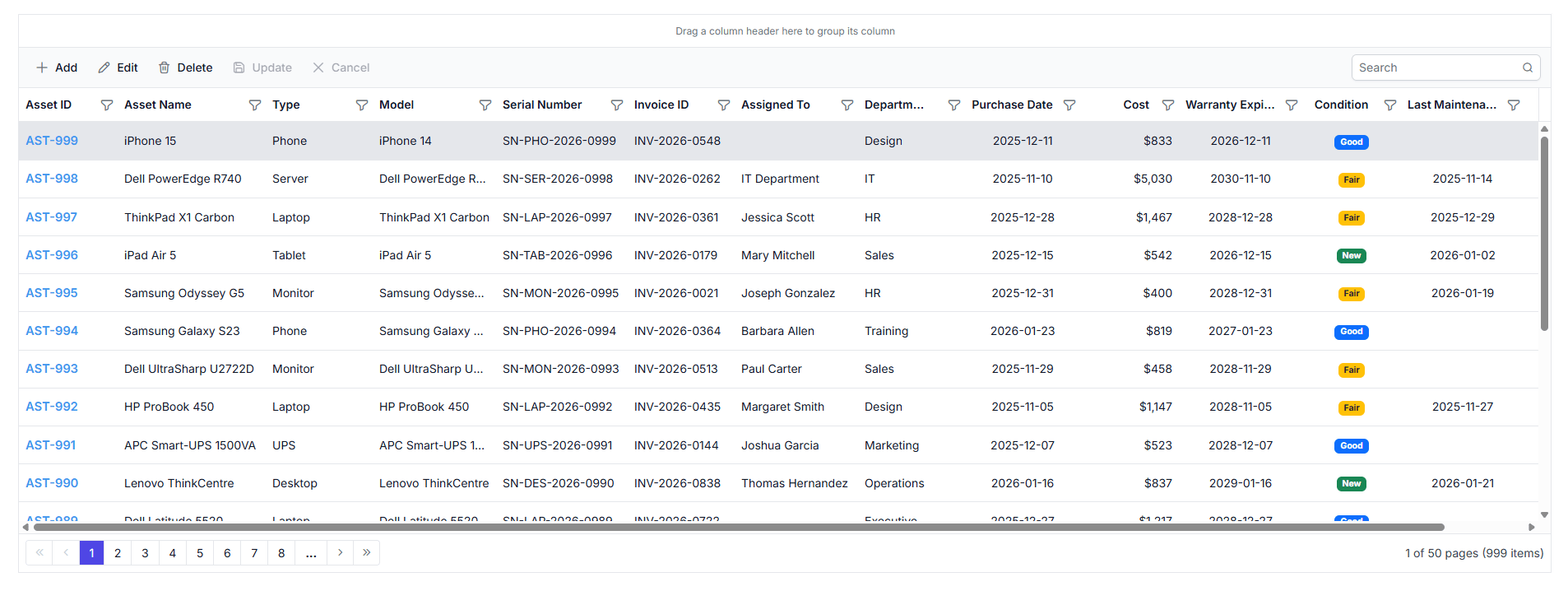The image size is (1568, 591).
Task: Sort by Asset Name column header
Action: (x=158, y=105)
